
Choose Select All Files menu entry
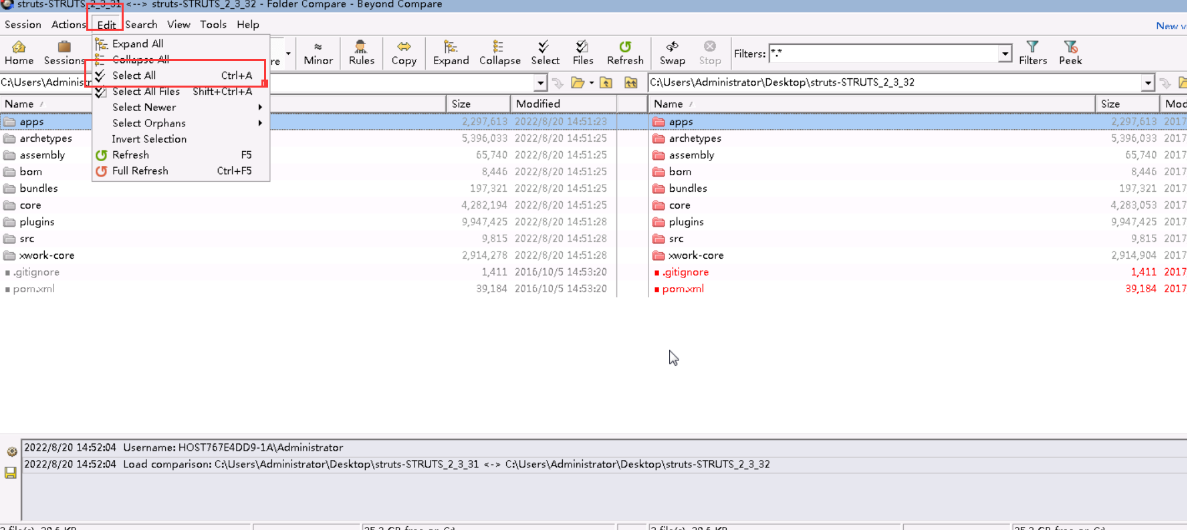181,92
